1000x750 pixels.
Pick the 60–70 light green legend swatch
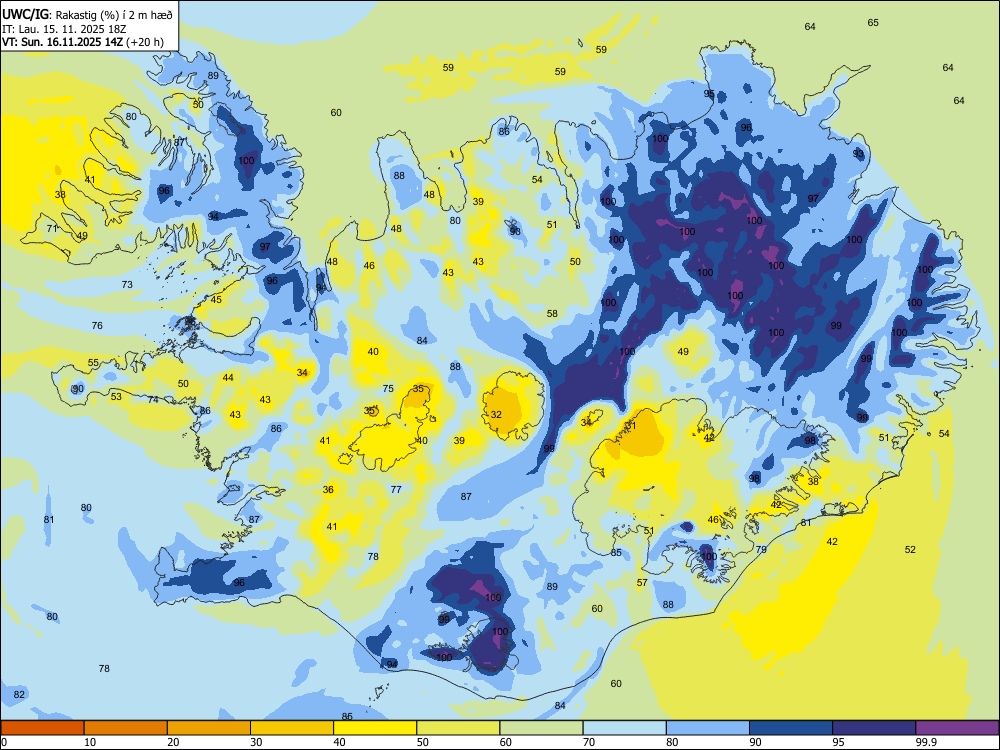click(x=541, y=728)
